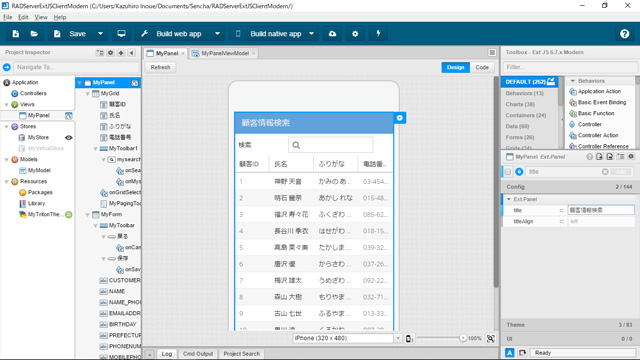Image resolution: width=640 pixels, height=360 pixels.
Task: Toggle the square checkbox left of config filter
Action: (508, 172)
